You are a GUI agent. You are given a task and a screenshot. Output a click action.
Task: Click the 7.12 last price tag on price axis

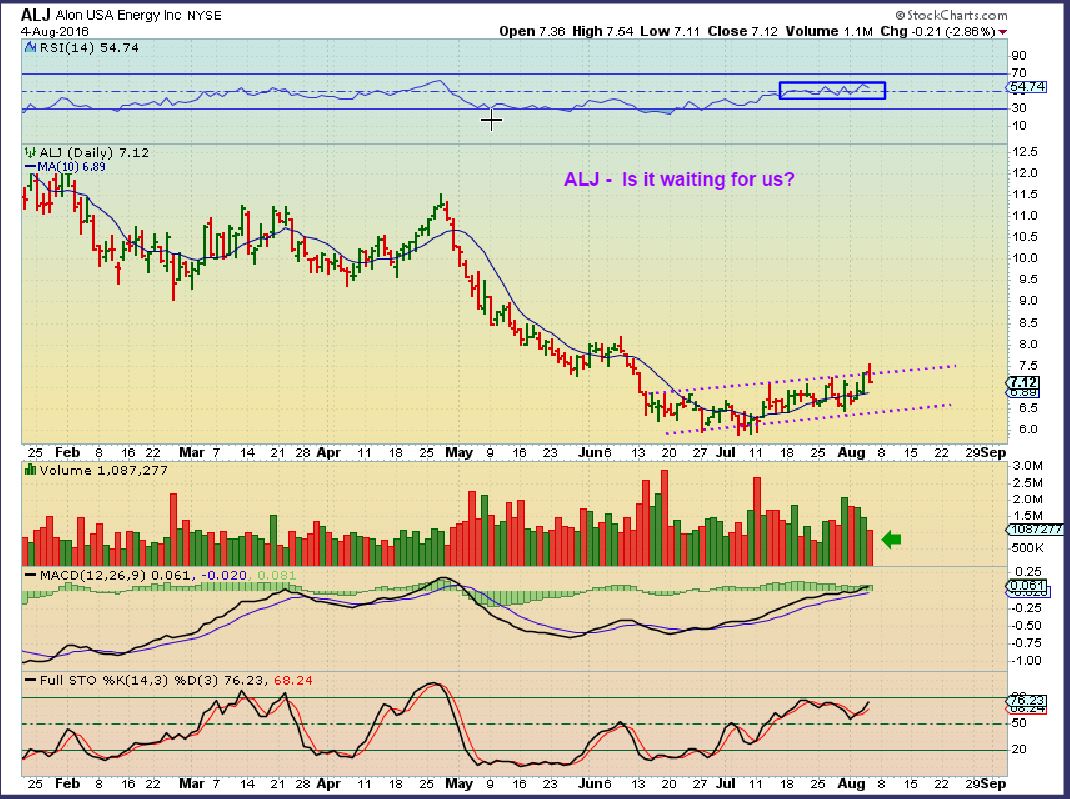[x=1024, y=382]
